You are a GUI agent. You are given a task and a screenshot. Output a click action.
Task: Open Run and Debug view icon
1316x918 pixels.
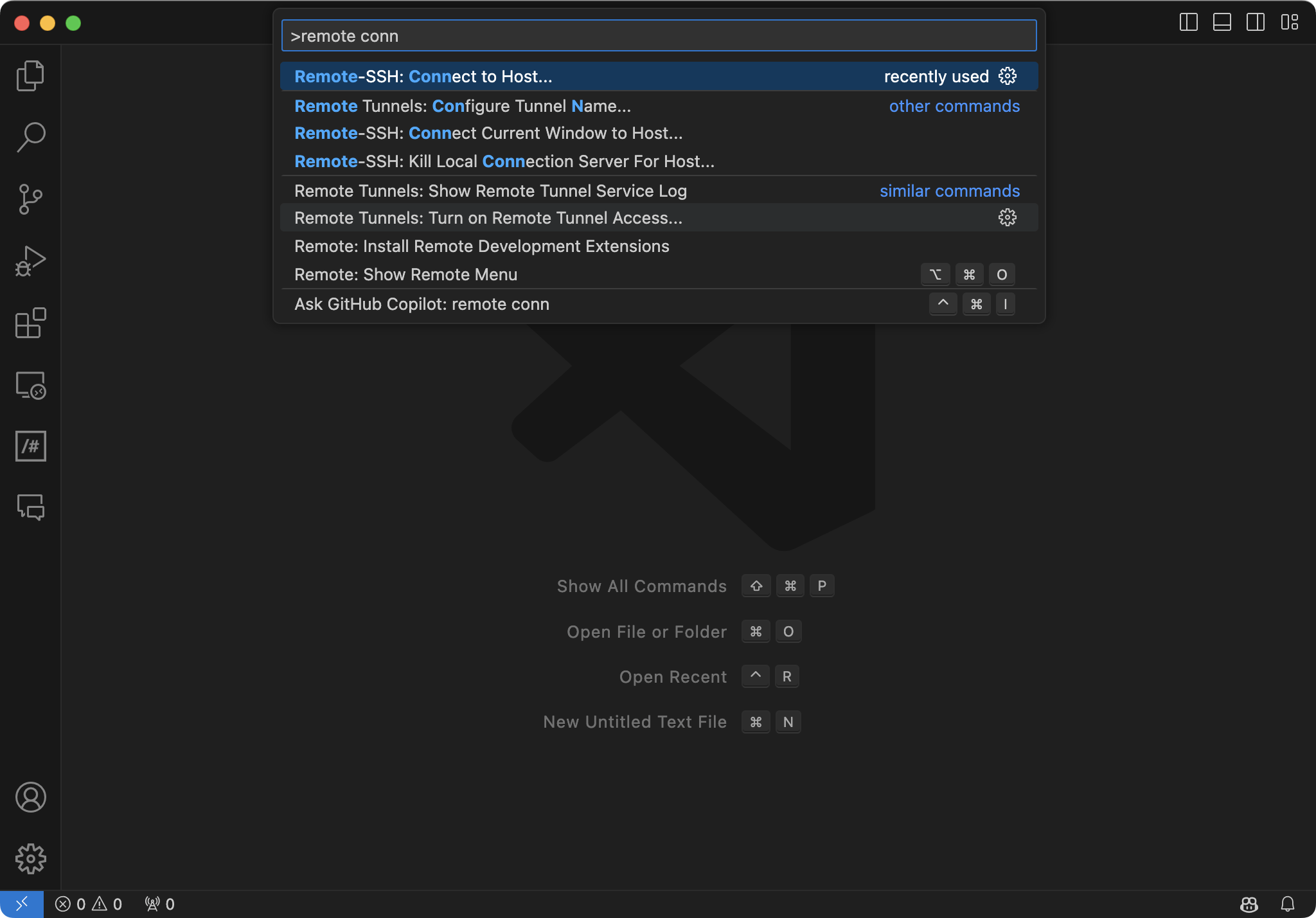coord(30,261)
